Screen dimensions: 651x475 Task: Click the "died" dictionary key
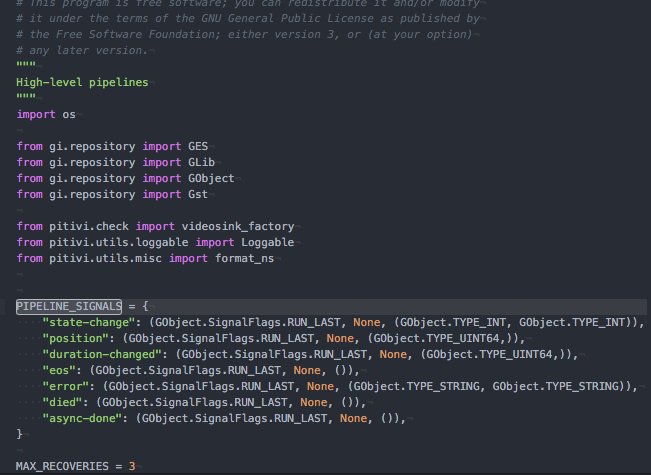(62, 402)
